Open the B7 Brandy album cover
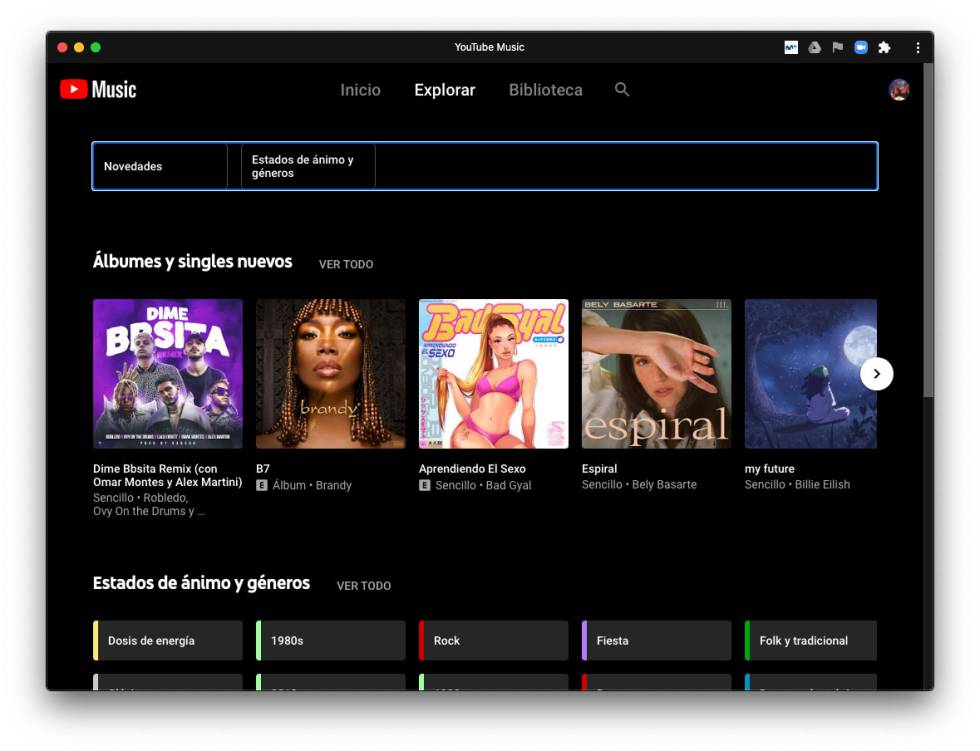The image size is (980, 751). tap(331, 374)
